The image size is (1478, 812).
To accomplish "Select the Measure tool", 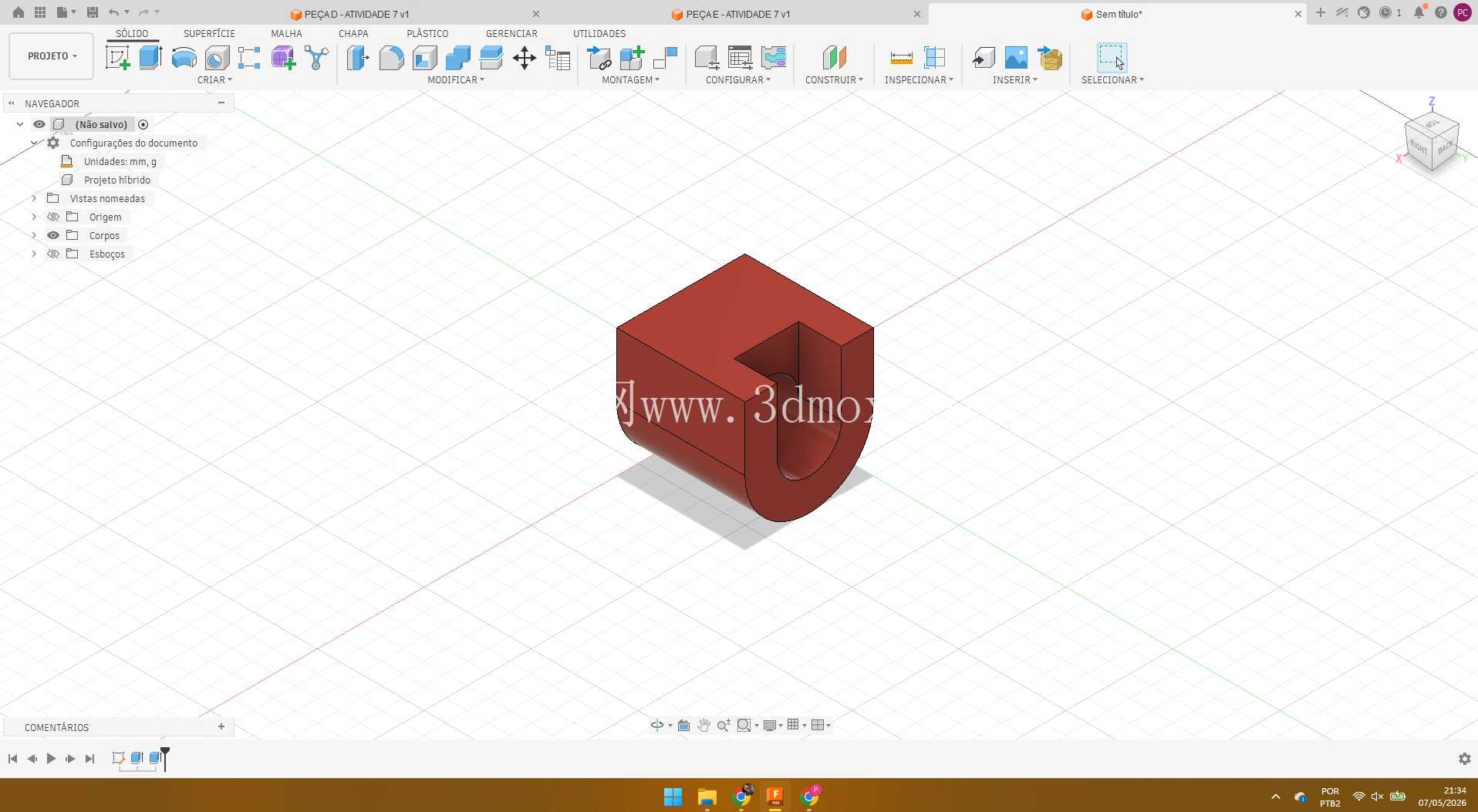I will (x=901, y=58).
